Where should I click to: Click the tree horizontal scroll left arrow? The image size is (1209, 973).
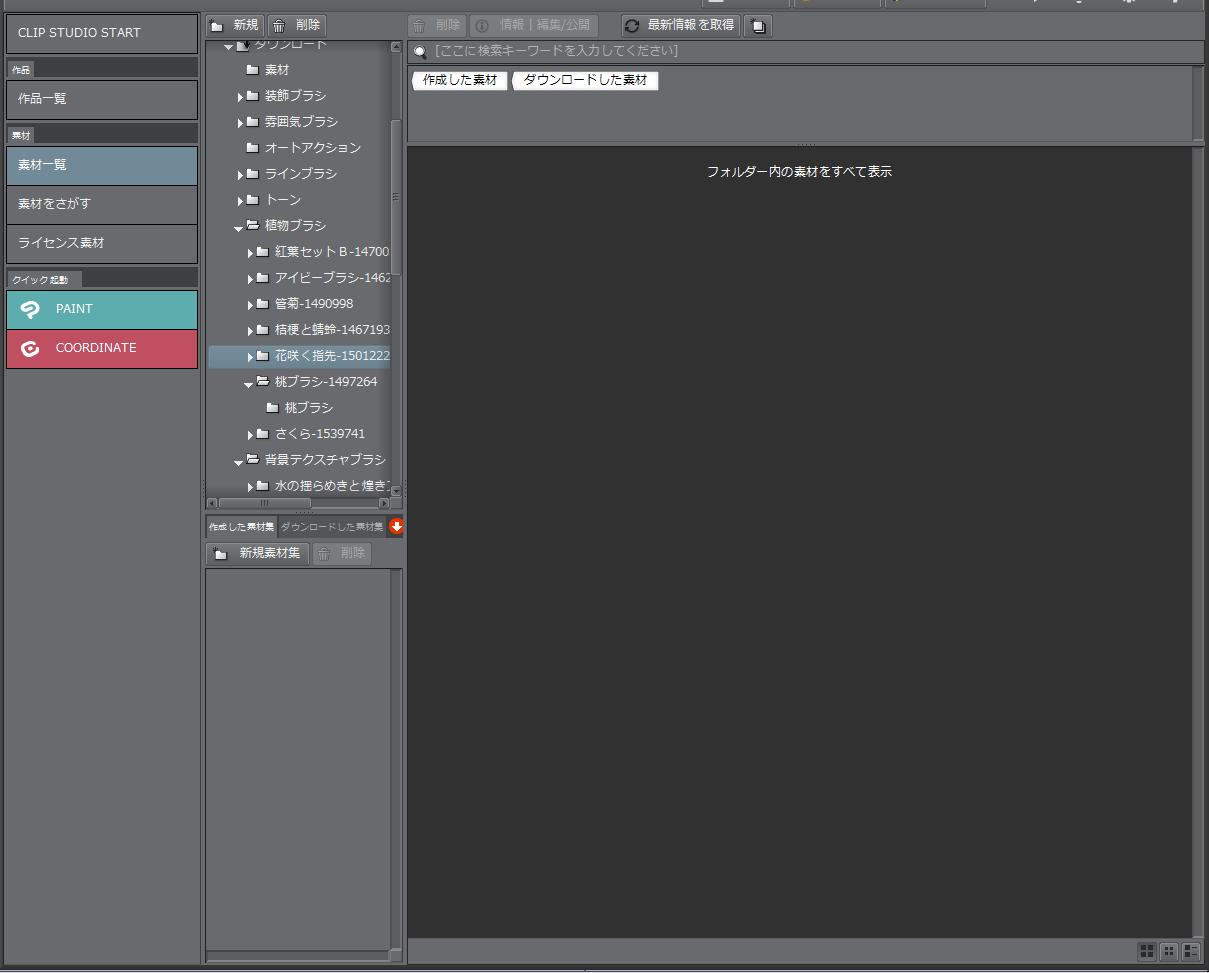212,503
